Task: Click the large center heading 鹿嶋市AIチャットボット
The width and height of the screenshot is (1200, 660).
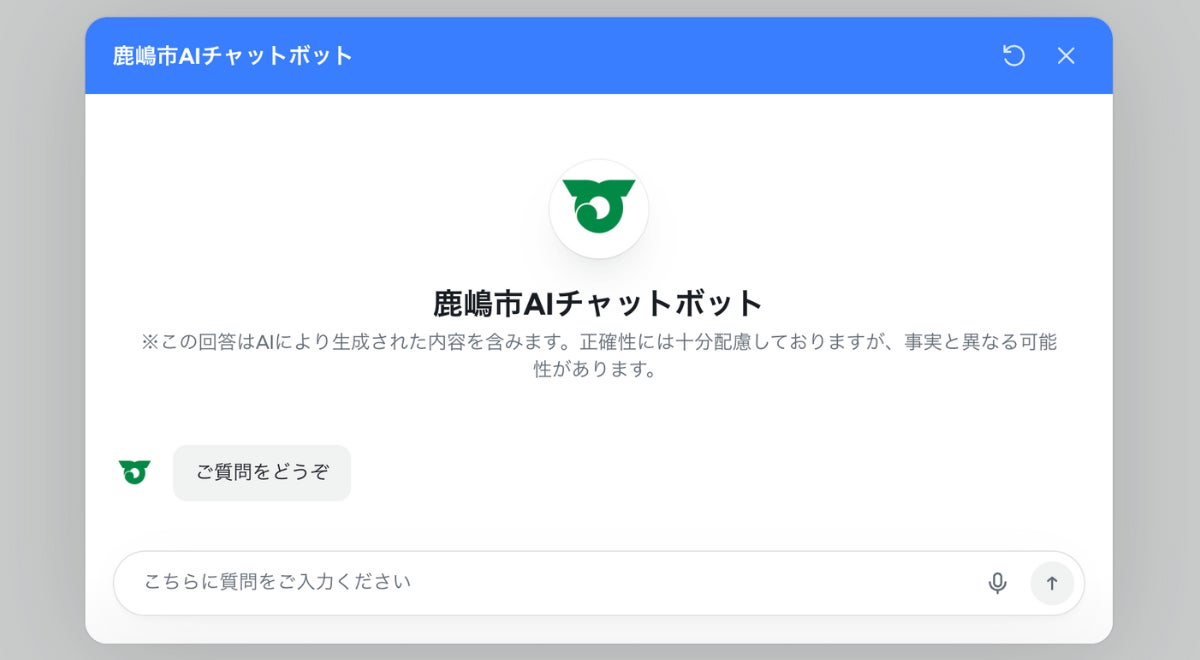Action: point(599,303)
